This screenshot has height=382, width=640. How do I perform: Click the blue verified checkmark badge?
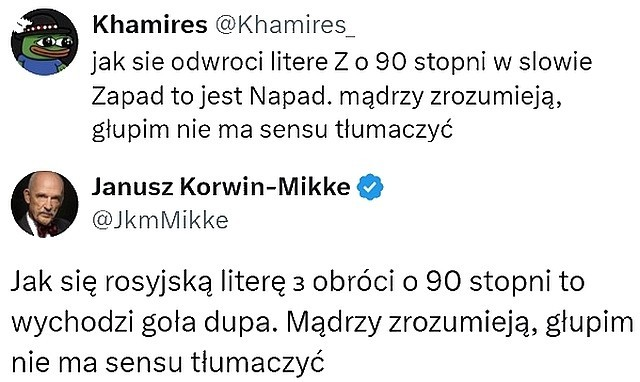tap(370, 187)
